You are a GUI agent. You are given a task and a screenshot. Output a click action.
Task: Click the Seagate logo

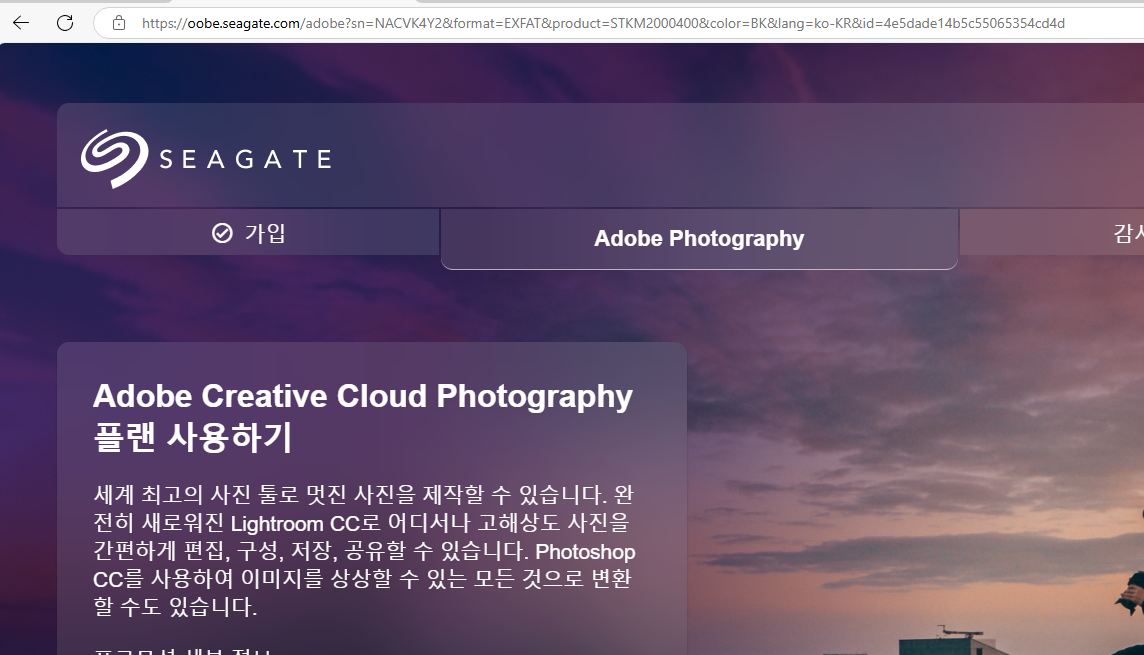[206, 159]
